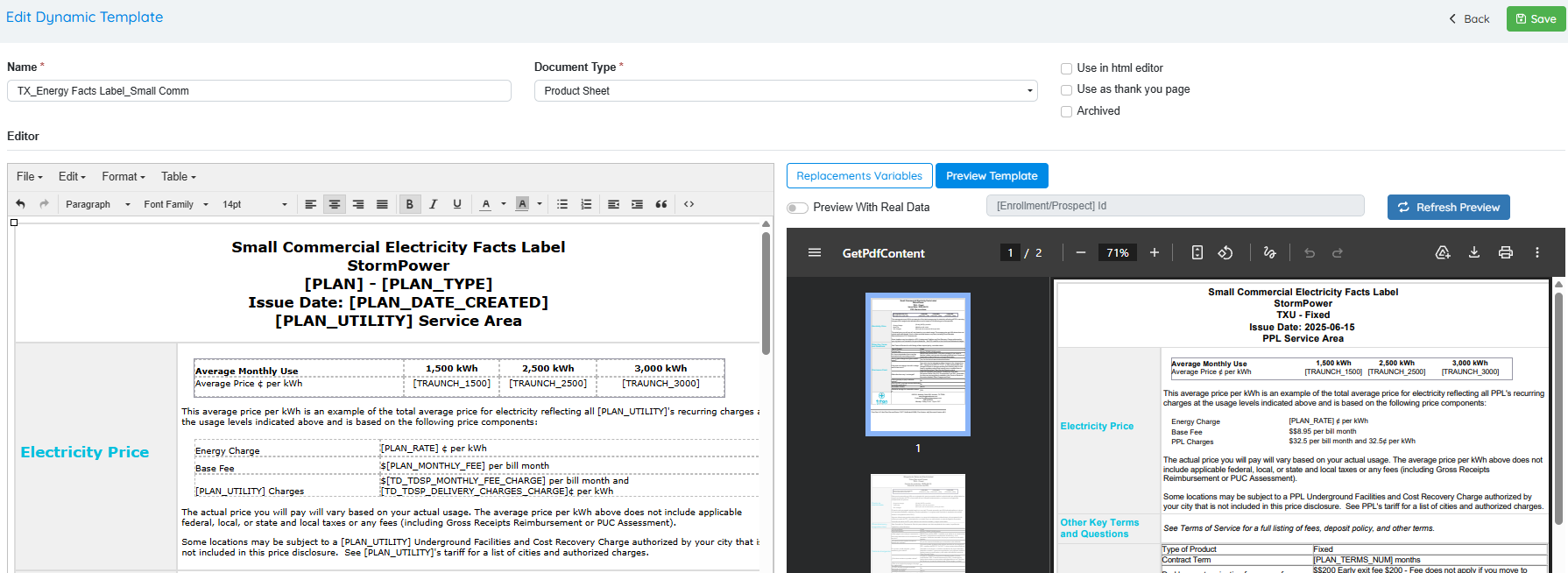The height and width of the screenshot is (573, 1568).
Task: Enable Use in html editor checkbox
Action: 1066,68
